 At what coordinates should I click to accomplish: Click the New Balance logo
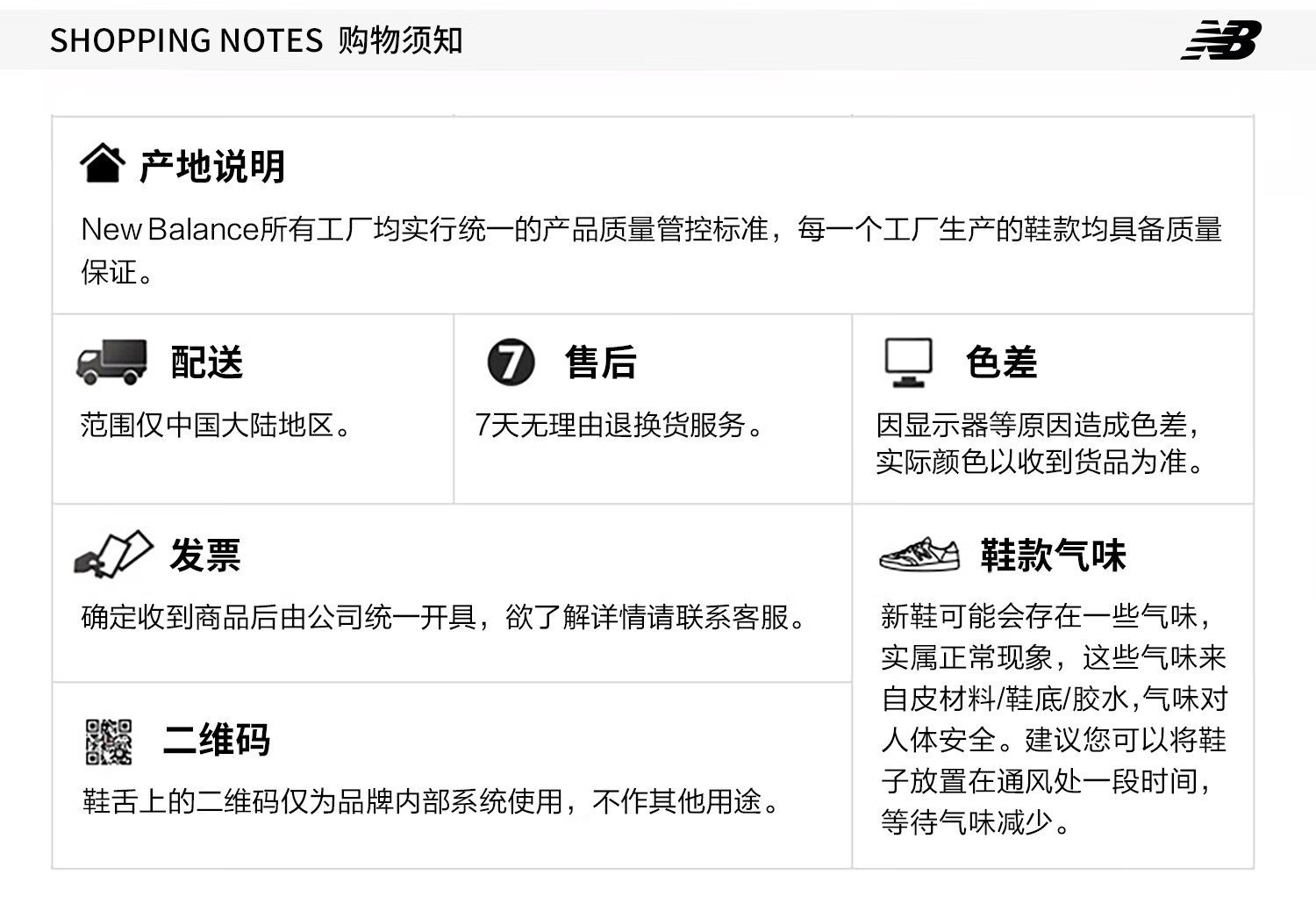pyautogui.click(x=1221, y=40)
